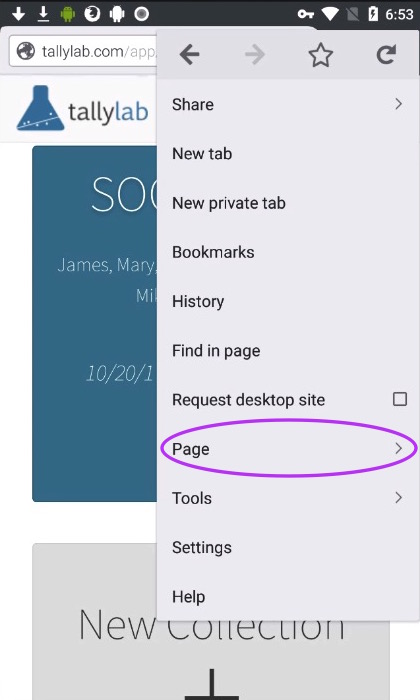Image resolution: width=420 pixels, height=700 pixels.
Task: Tap the no-SIM signal status icon
Action: tap(353, 14)
